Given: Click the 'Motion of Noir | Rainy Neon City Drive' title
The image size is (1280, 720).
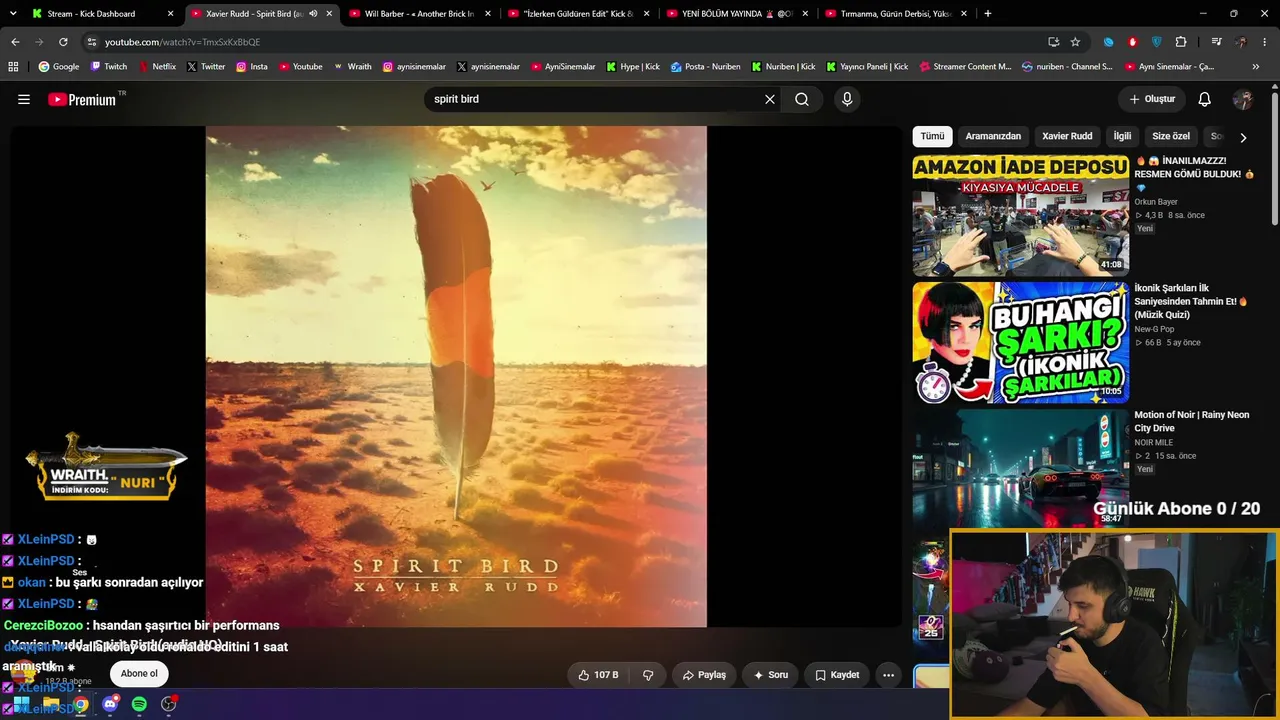Looking at the screenshot, I should (x=1192, y=421).
